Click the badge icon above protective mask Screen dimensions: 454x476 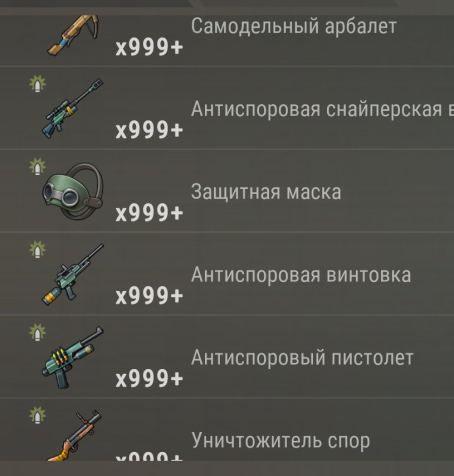pos(38,166)
